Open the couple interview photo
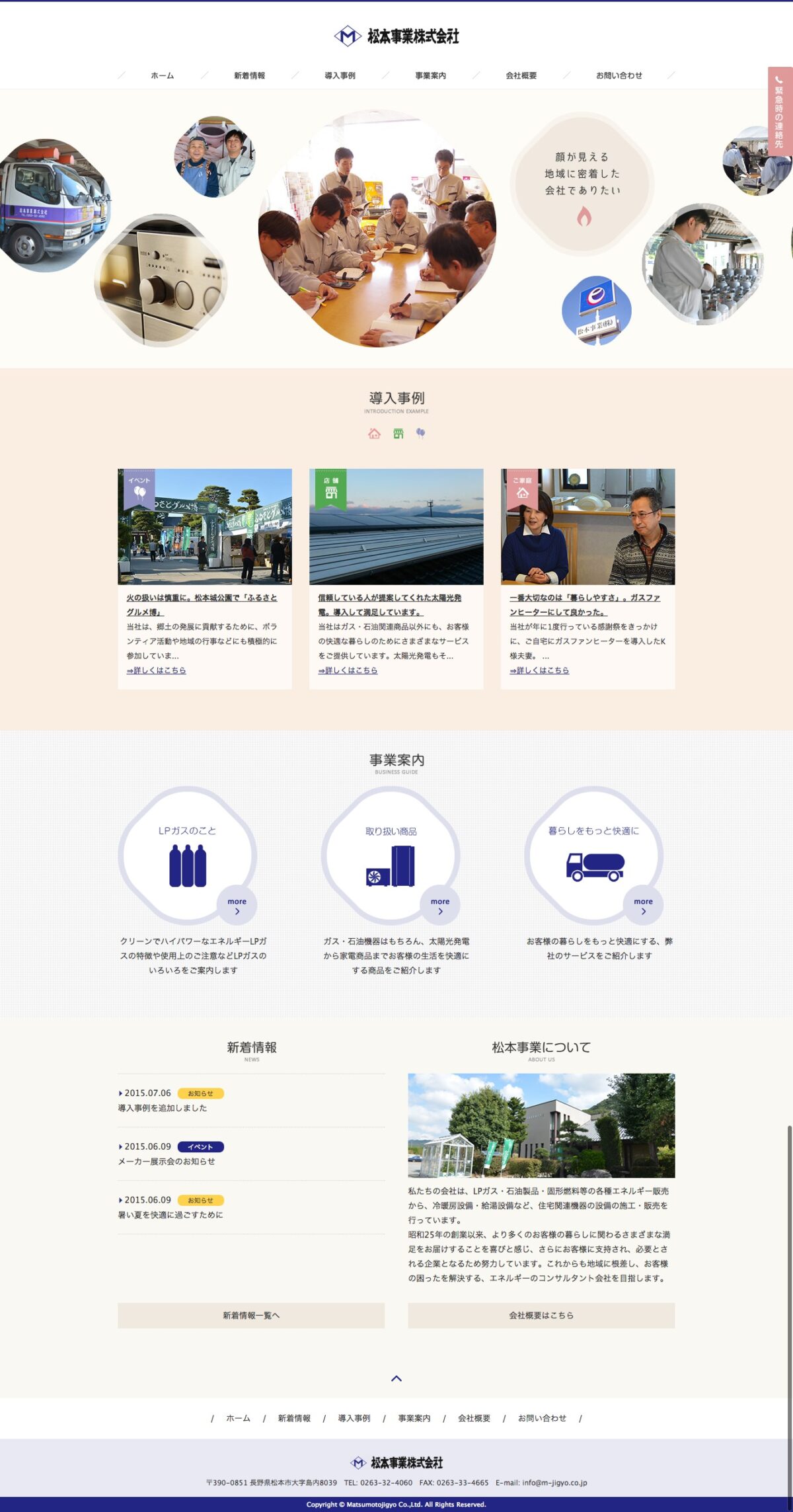 point(588,527)
